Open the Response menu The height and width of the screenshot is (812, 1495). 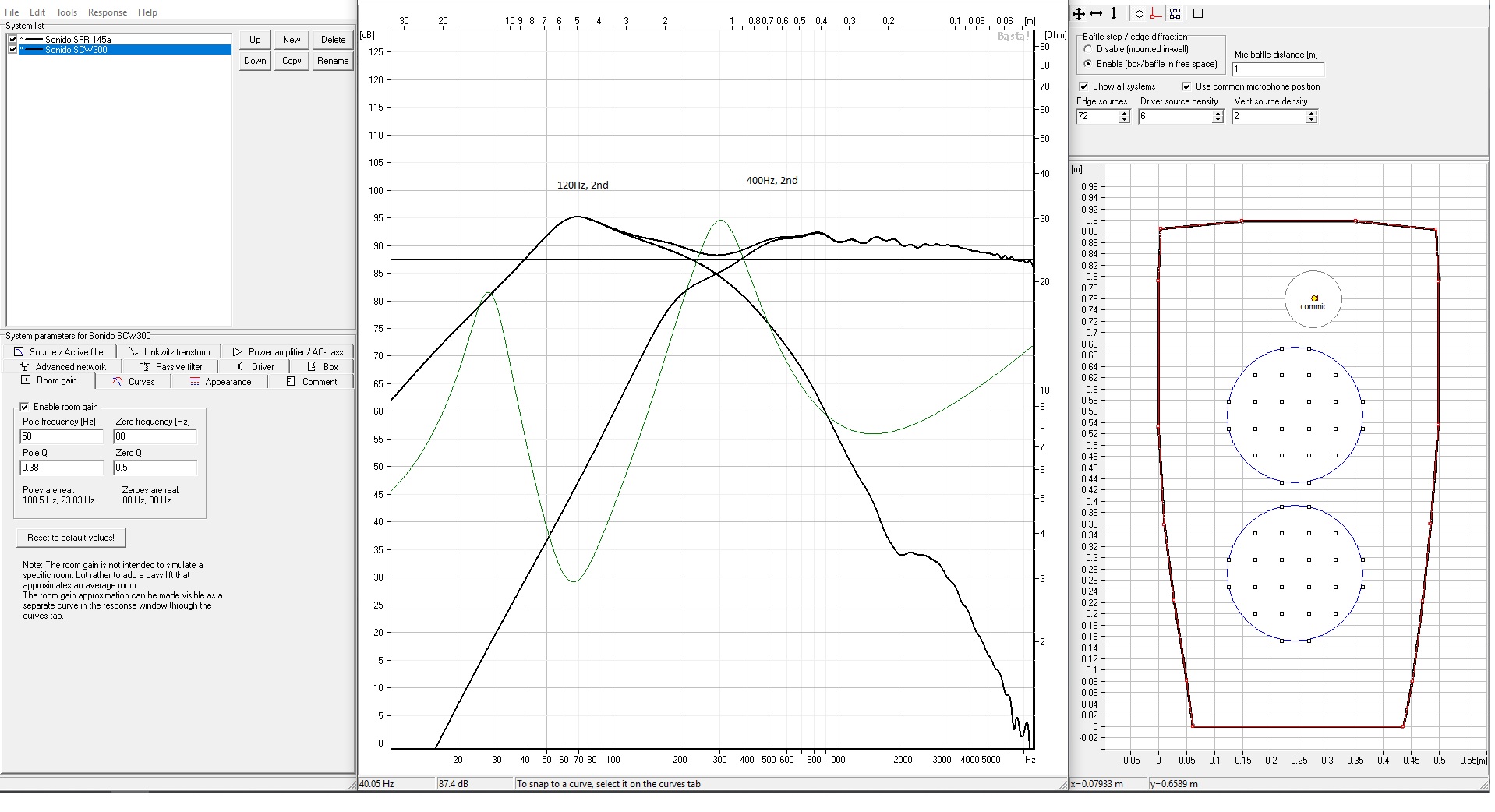tap(108, 12)
